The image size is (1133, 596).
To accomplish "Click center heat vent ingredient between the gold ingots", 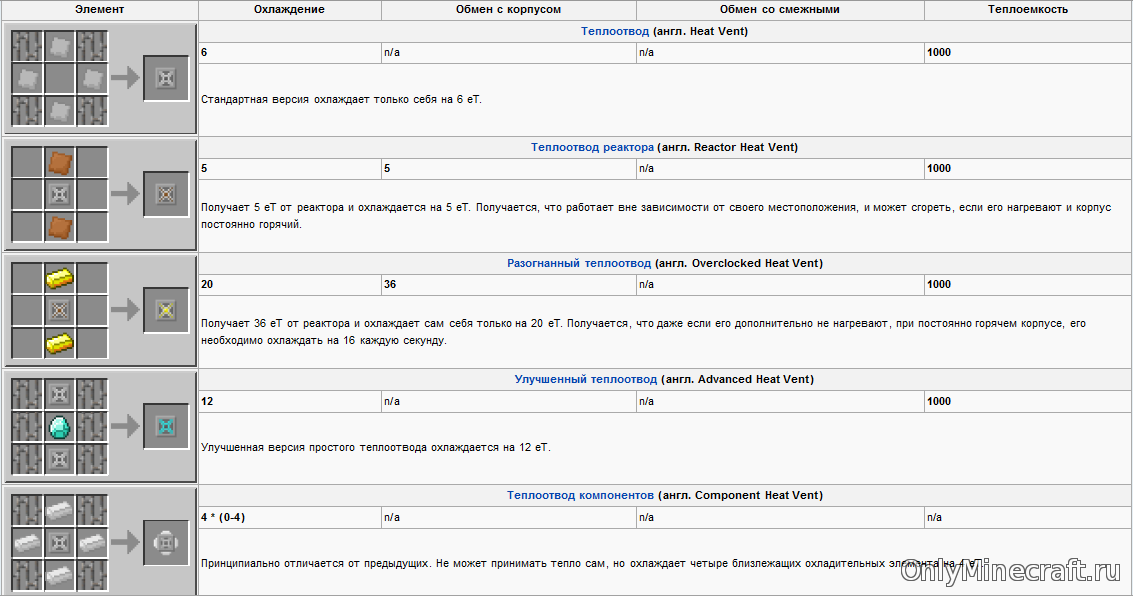I will pos(60,310).
